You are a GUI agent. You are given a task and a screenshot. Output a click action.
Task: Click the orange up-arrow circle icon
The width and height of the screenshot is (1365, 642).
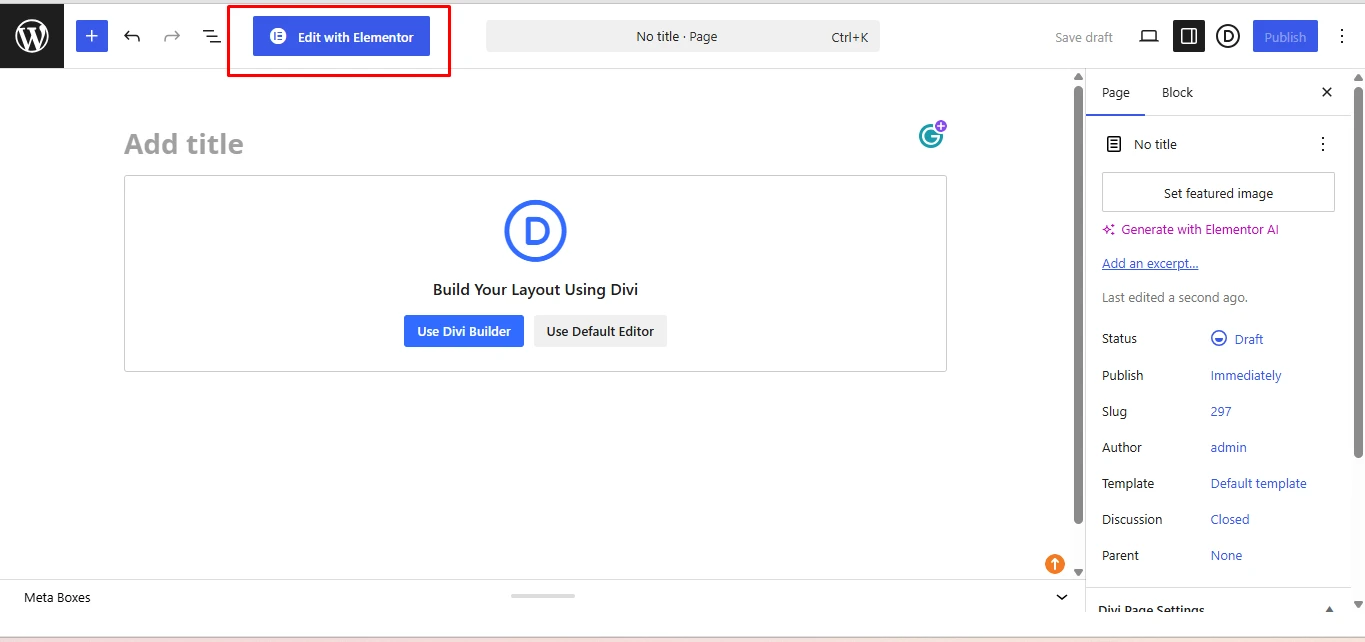tap(1055, 564)
